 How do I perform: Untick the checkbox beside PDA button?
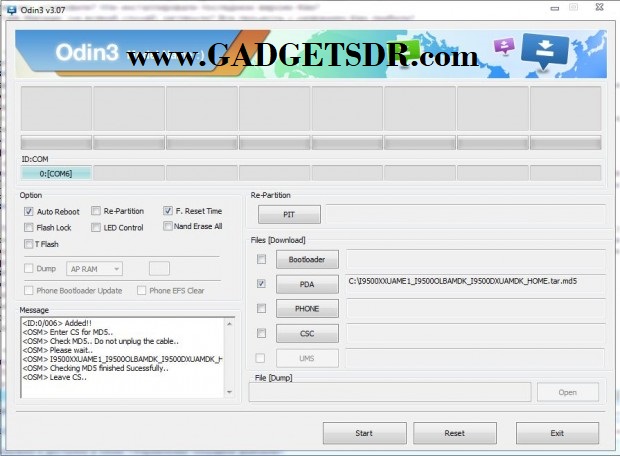click(261, 284)
